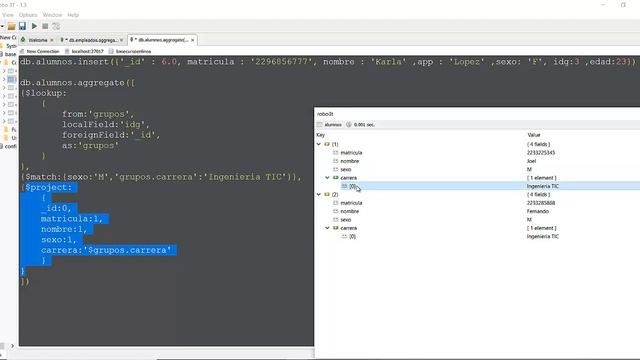
Task: Select the db.alumnos.aggregate tab
Action: pyautogui.click(x=162, y=40)
